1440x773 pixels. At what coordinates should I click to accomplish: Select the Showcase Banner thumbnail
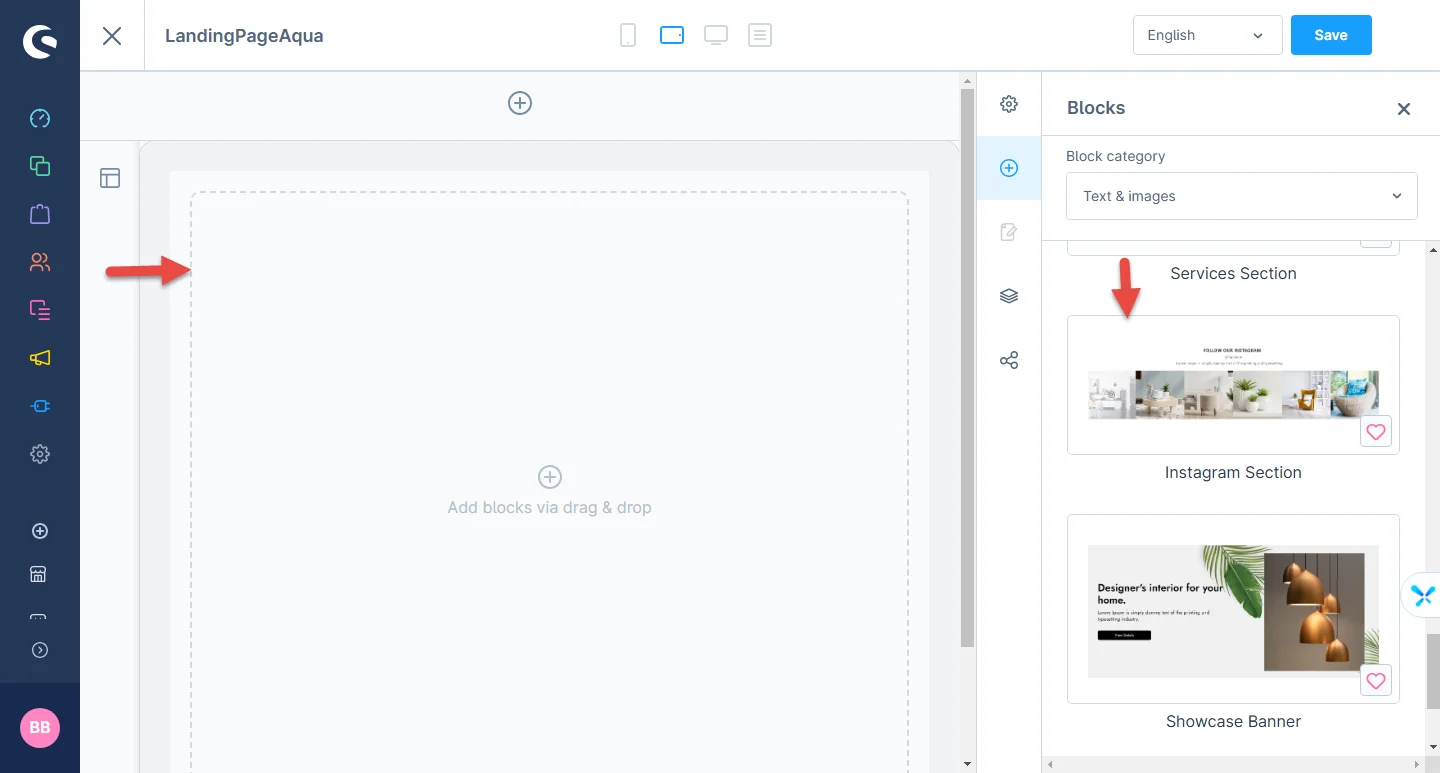tap(1233, 608)
